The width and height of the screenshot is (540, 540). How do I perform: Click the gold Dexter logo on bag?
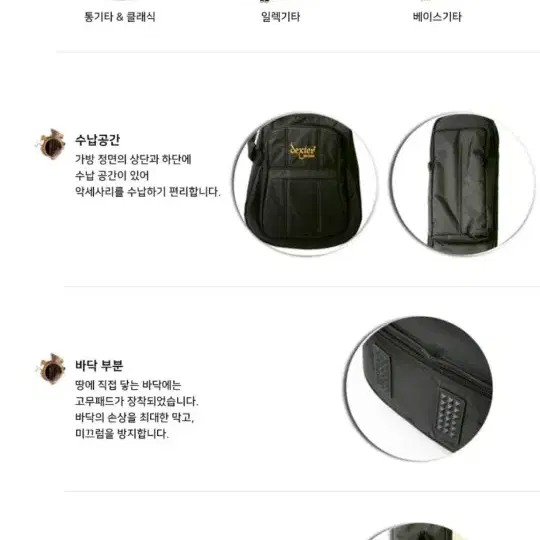(x=302, y=151)
